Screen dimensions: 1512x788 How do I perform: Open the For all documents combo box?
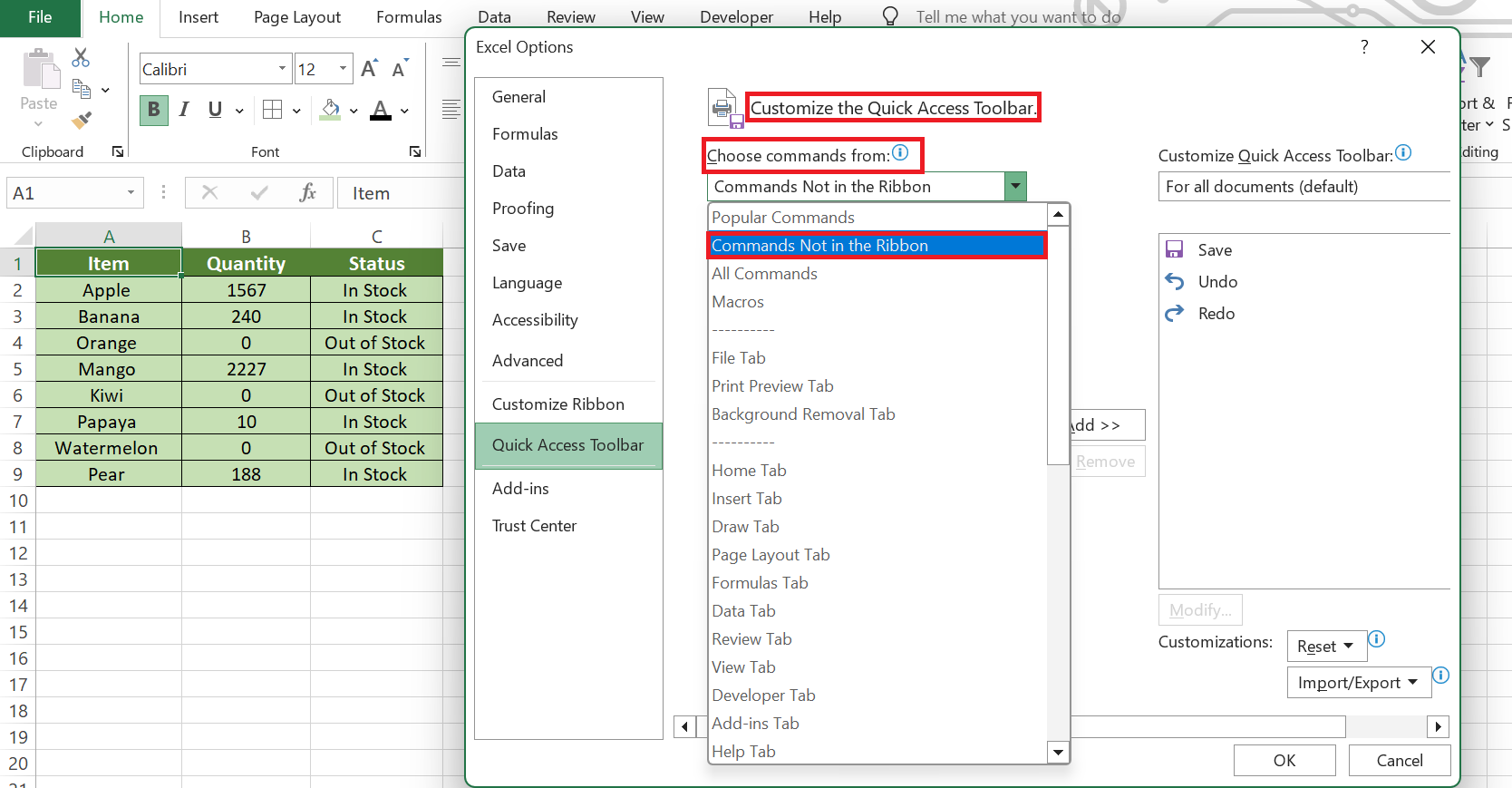coord(1304,187)
